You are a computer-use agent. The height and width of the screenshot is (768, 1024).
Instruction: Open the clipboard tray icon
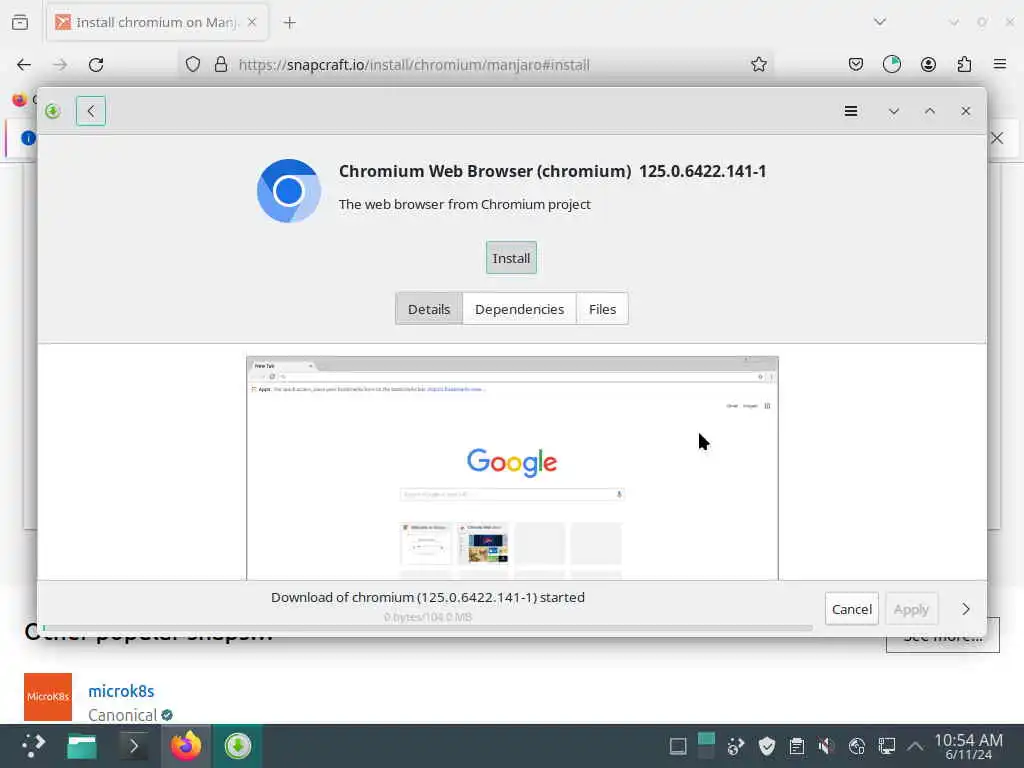click(x=797, y=746)
